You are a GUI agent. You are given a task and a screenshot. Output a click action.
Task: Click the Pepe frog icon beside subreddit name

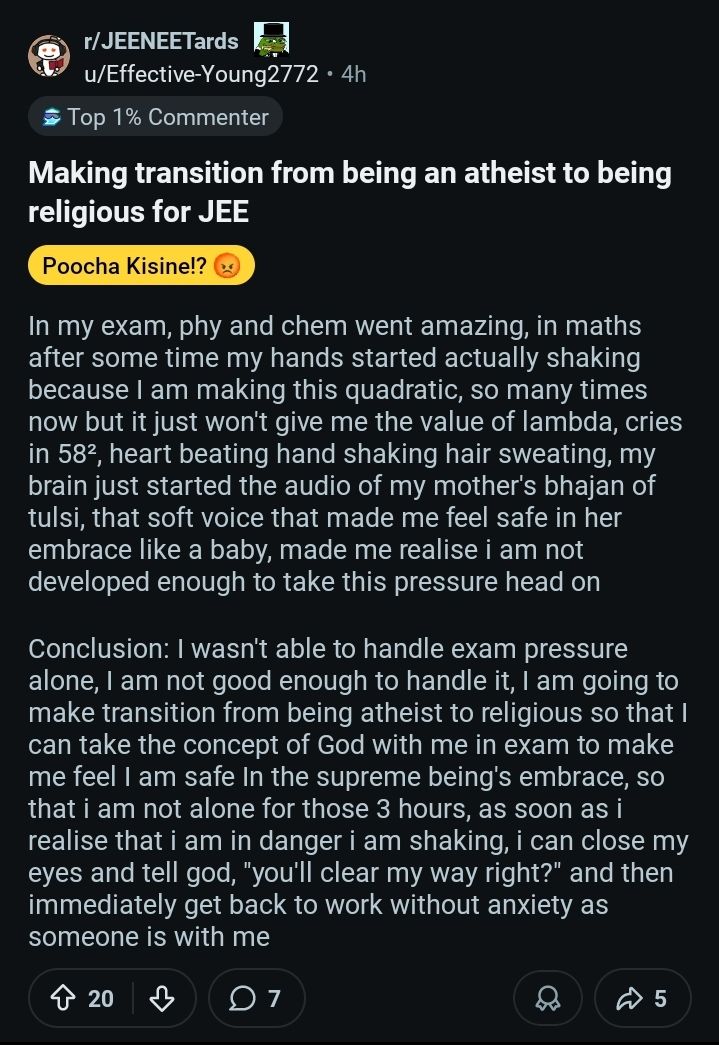click(x=270, y=41)
